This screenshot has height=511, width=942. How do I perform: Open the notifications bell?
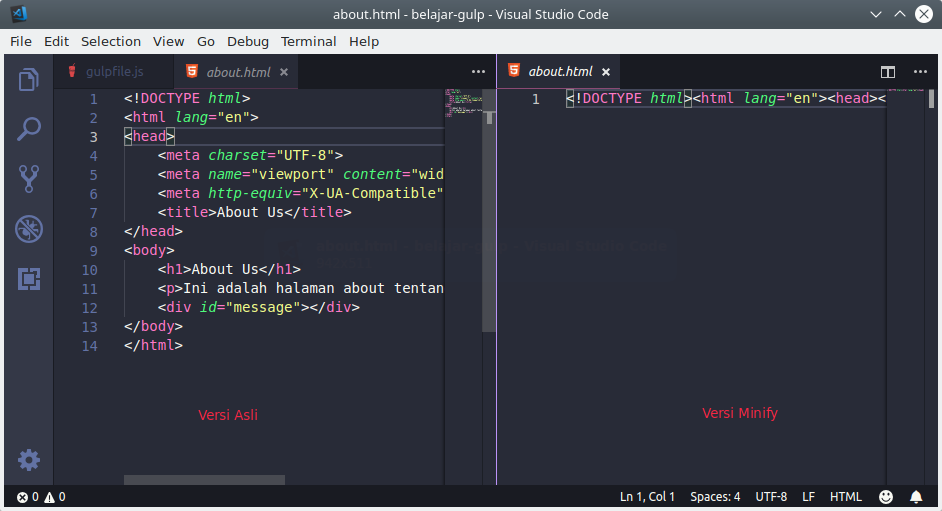click(916, 497)
